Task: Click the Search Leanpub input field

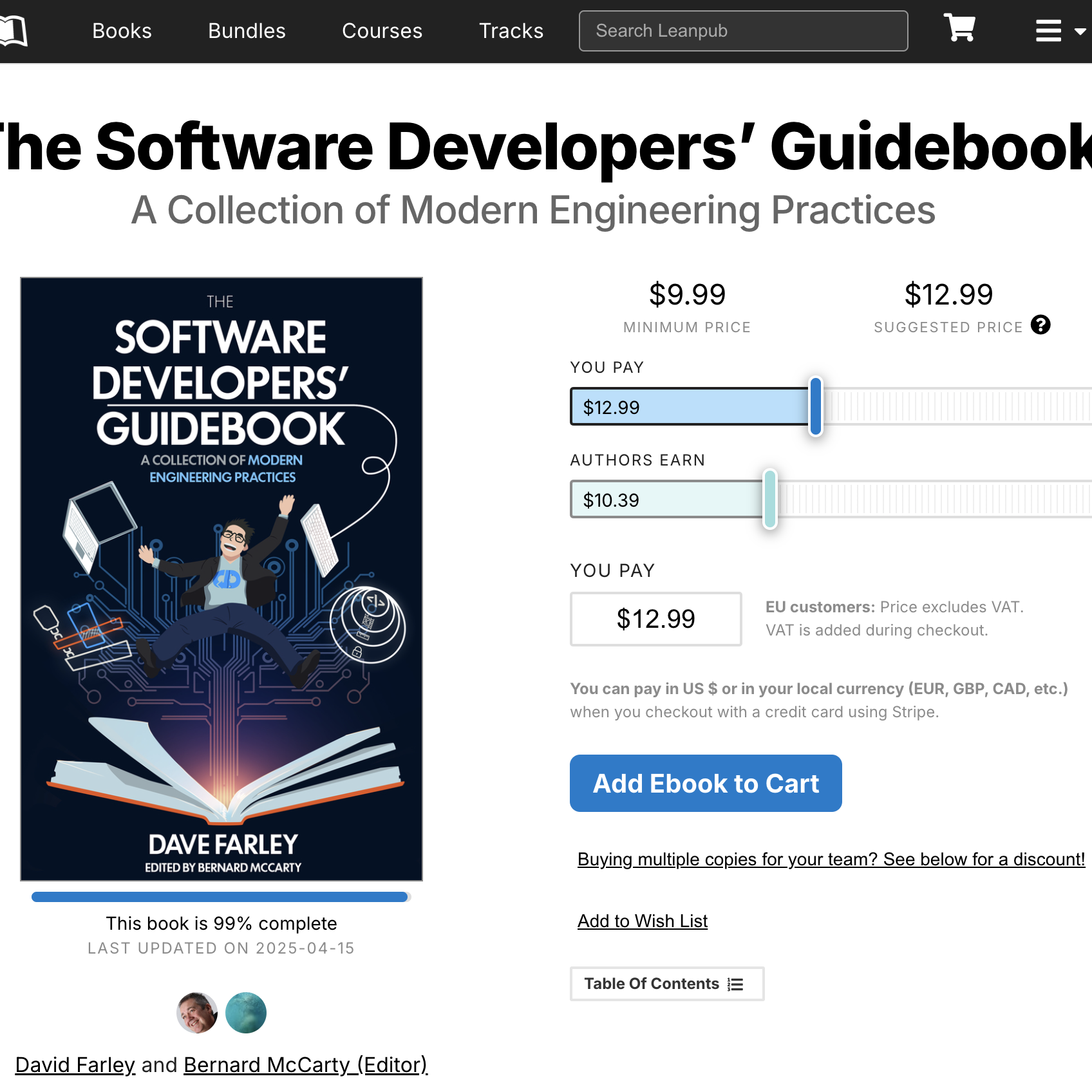Action: (x=743, y=30)
